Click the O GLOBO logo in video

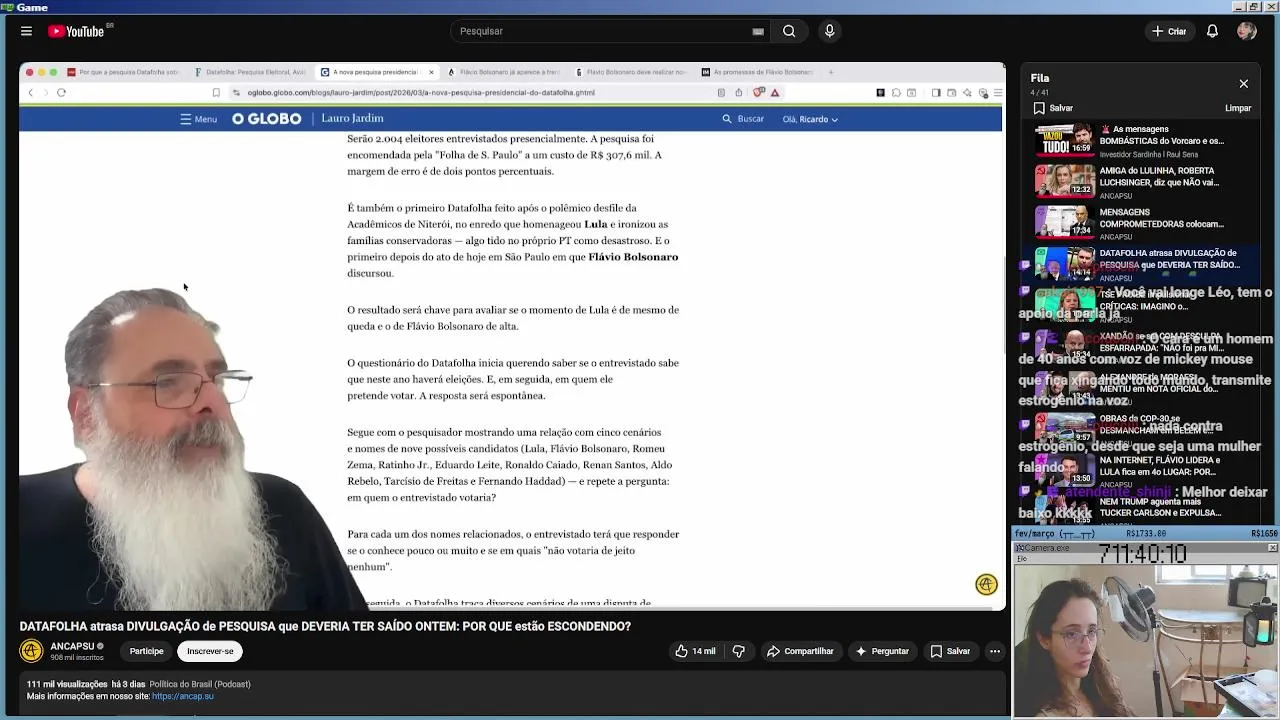(x=266, y=119)
